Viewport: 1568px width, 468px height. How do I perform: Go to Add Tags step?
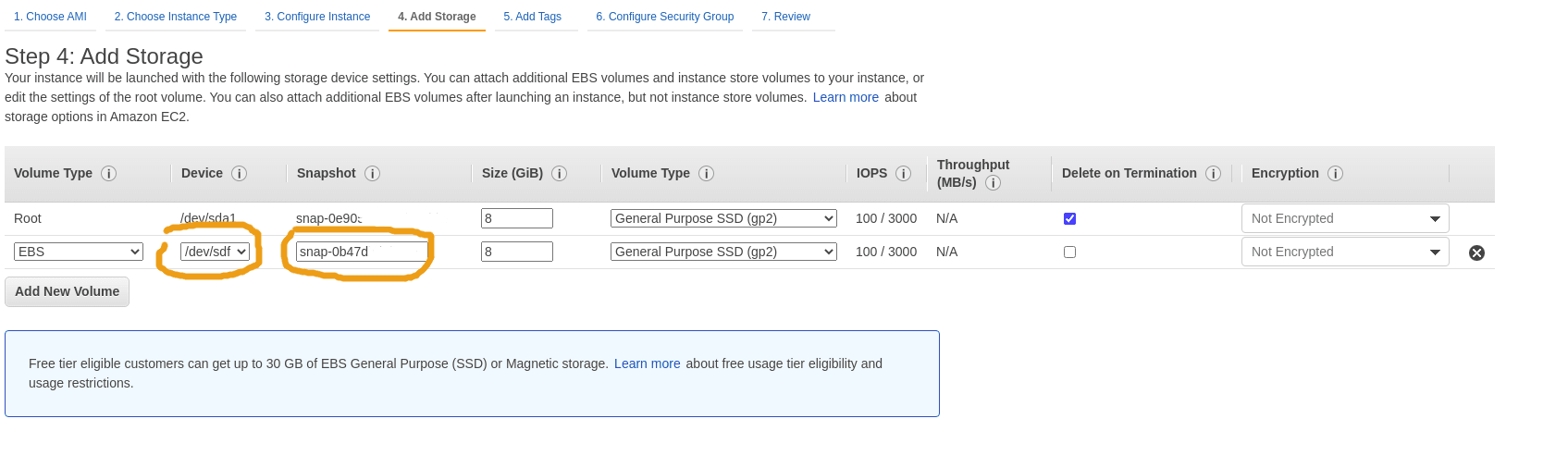pyautogui.click(x=533, y=17)
